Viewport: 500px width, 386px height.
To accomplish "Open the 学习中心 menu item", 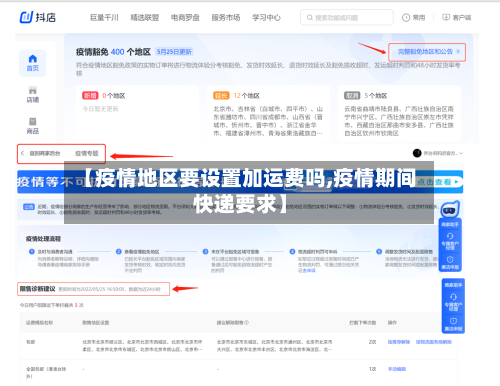I will pos(266,18).
